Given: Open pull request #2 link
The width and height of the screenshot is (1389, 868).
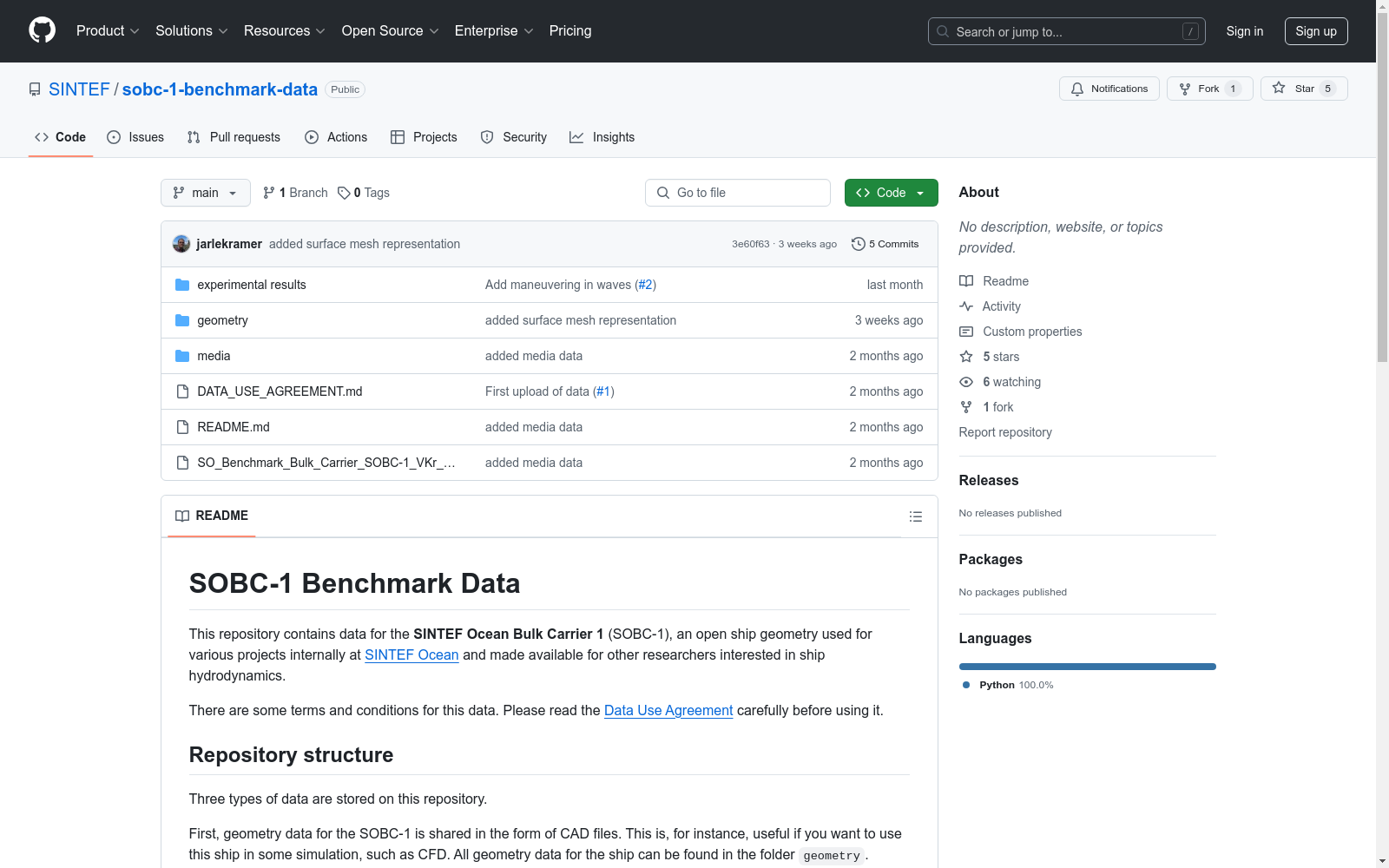Looking at the screenshot, I should coord(645,285).
